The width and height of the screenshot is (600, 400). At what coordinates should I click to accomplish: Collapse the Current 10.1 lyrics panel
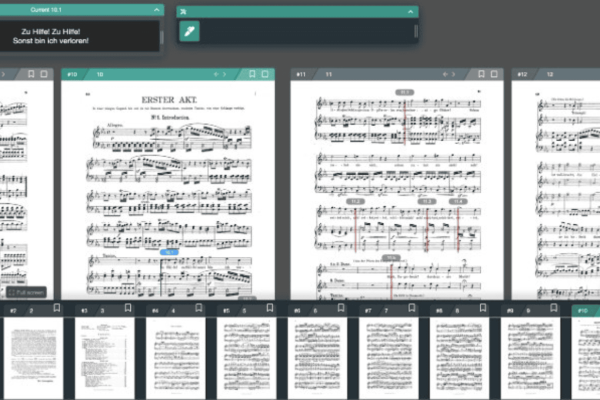point(157,10)
